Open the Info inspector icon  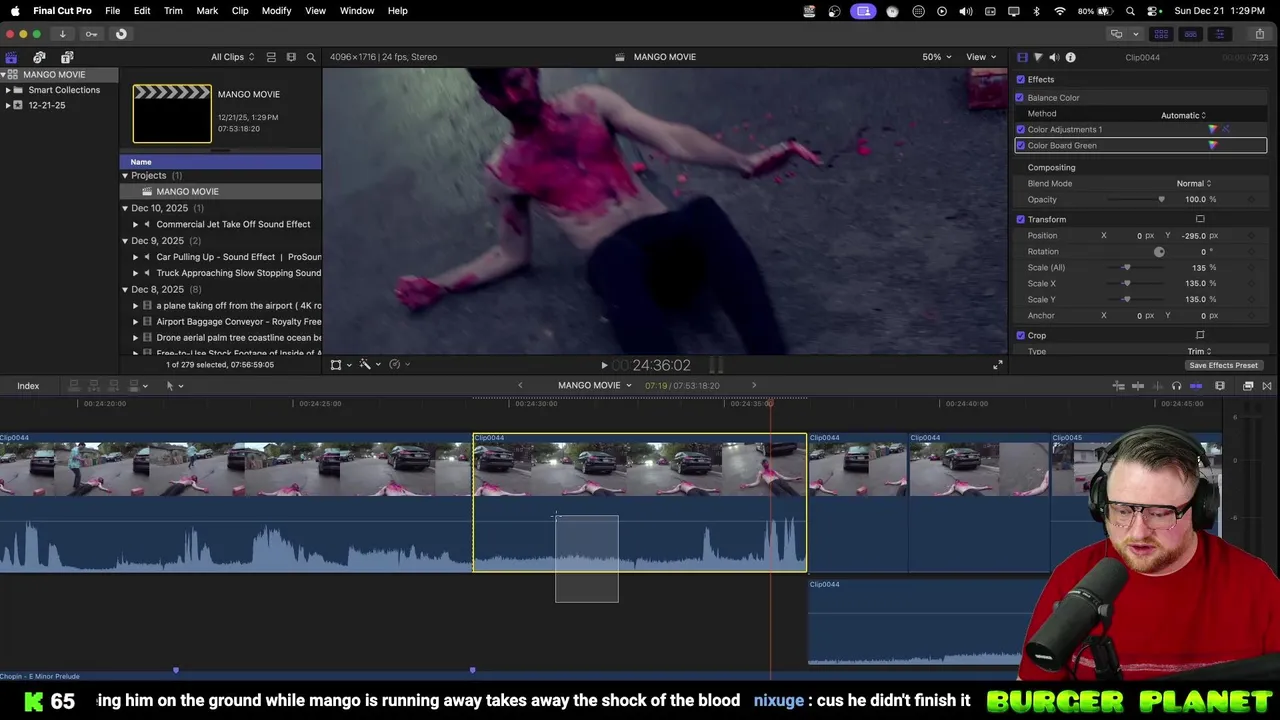1070,57
